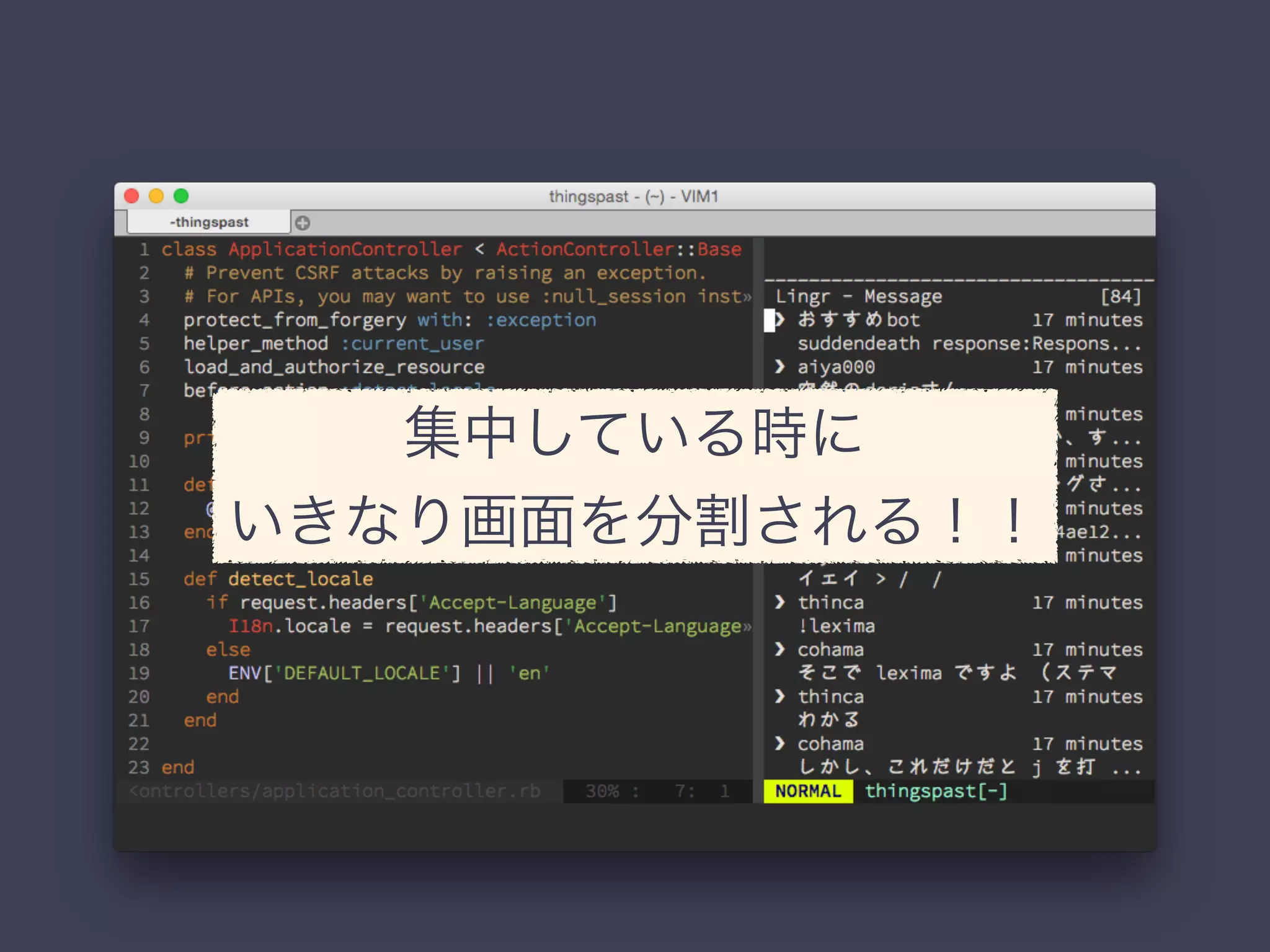Click line number 22 in gutter
The image size is (1270, 952).
139,744
